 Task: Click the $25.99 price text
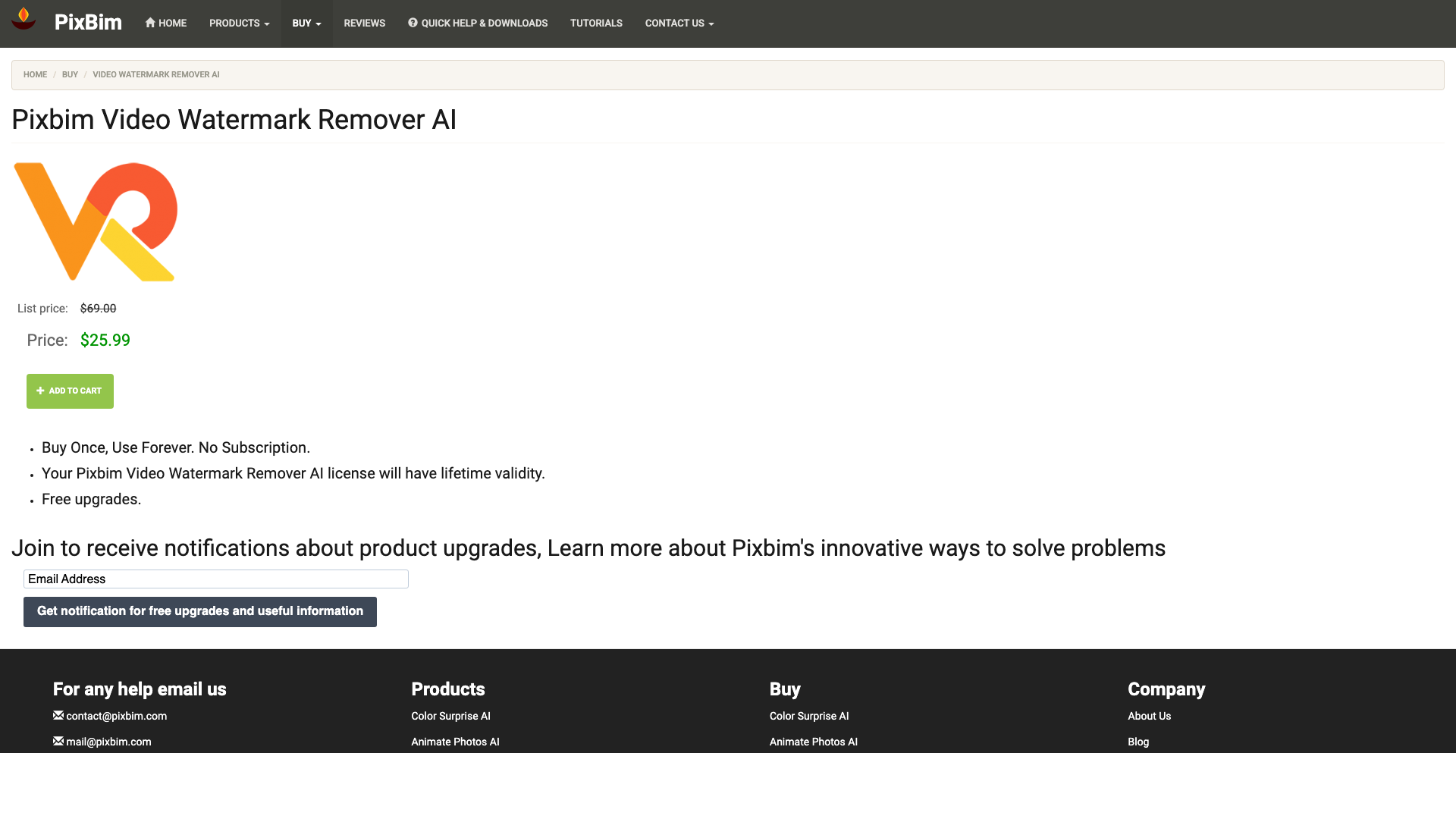pyautogui.click(x=105, y=340)
